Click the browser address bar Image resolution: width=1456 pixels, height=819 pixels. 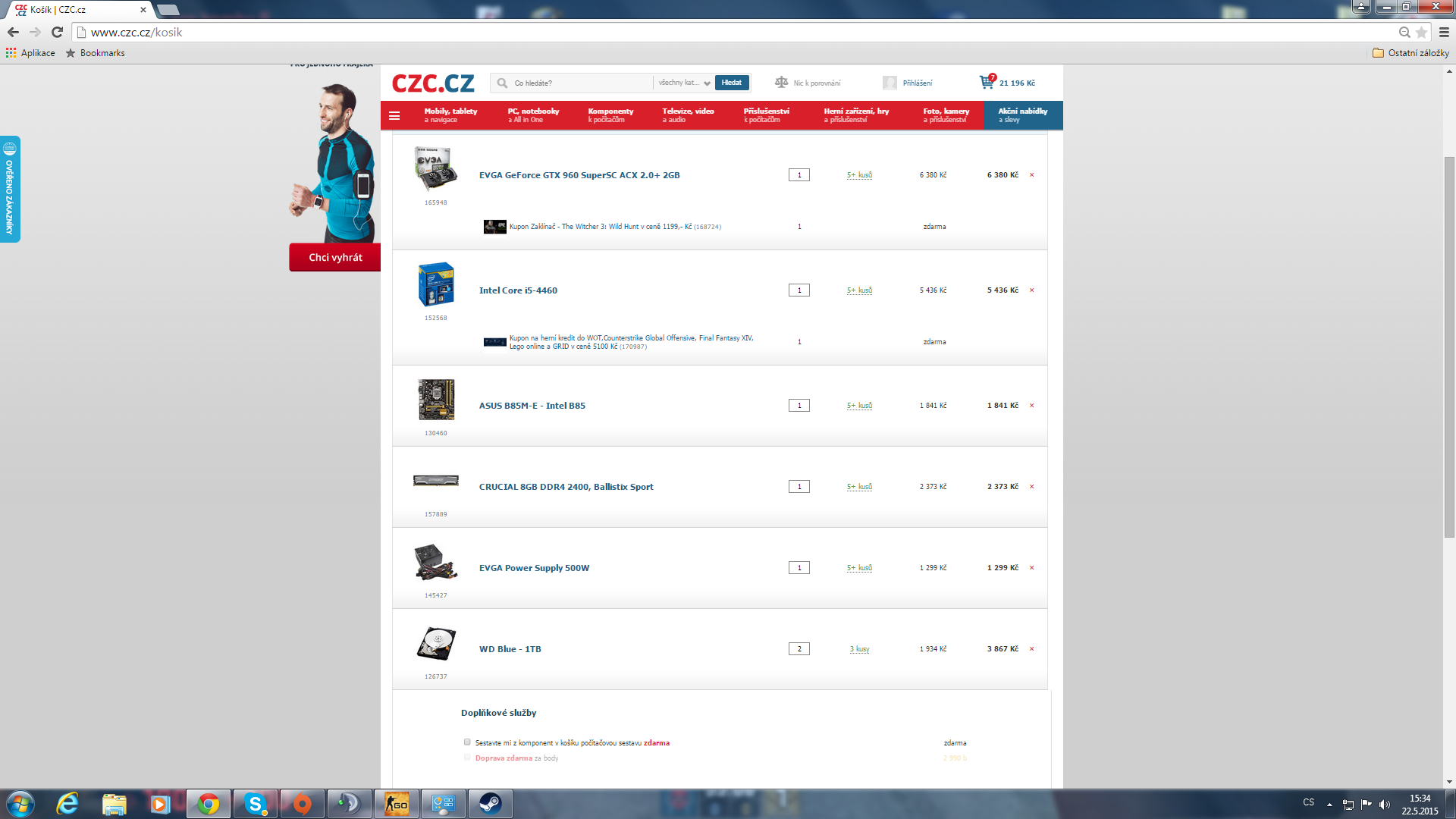(x=736, y=32)
